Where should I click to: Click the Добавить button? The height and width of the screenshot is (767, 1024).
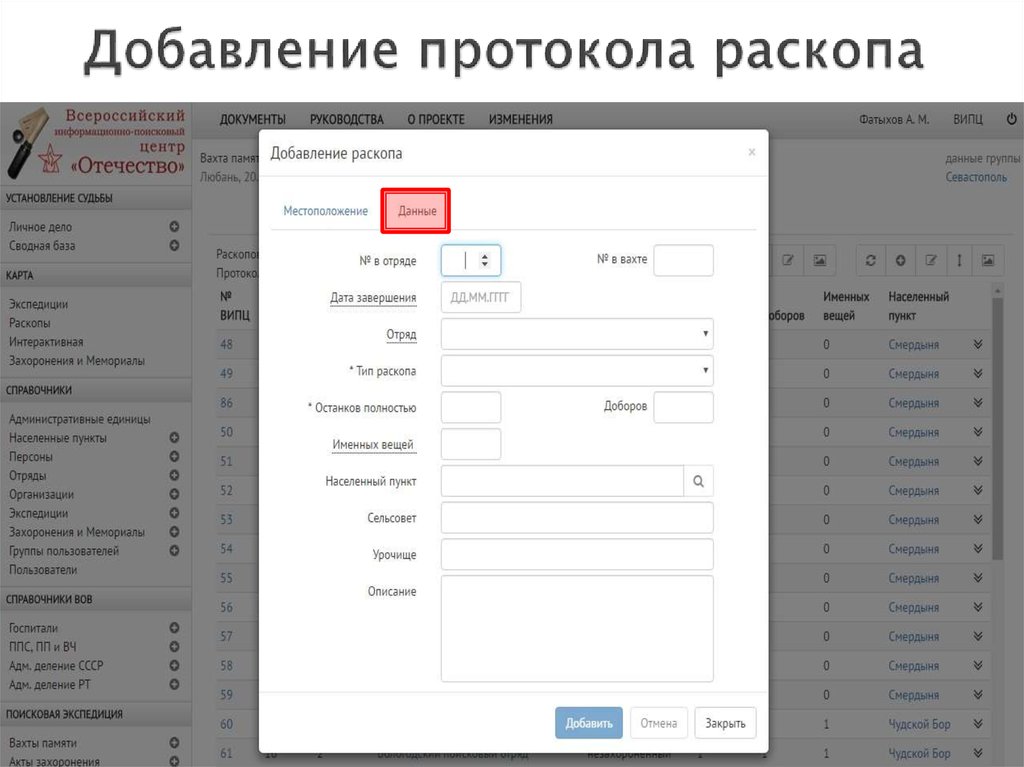pos(589,722)
